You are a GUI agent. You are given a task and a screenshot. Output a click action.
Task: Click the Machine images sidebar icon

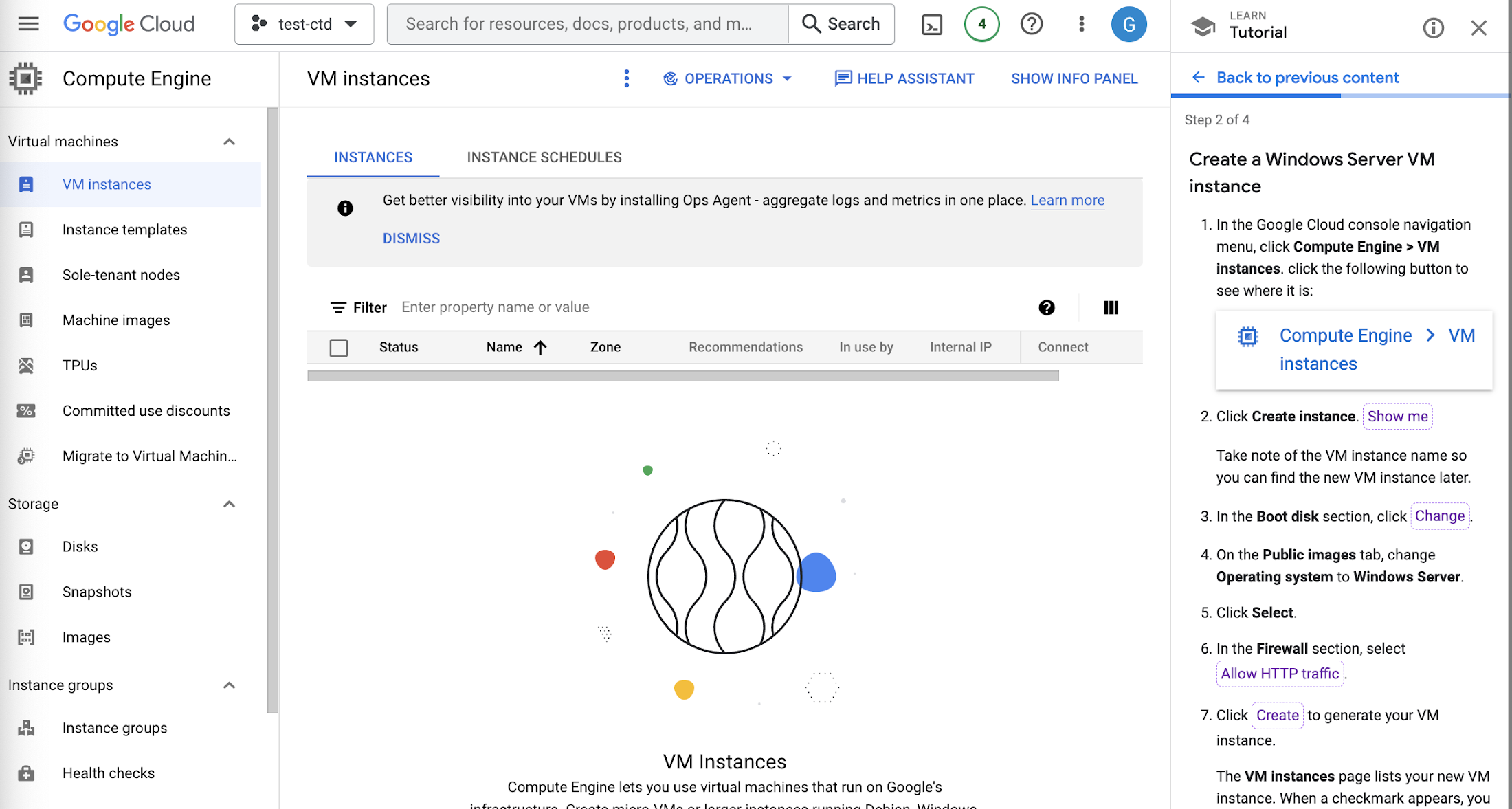click(x=27, y=319)
